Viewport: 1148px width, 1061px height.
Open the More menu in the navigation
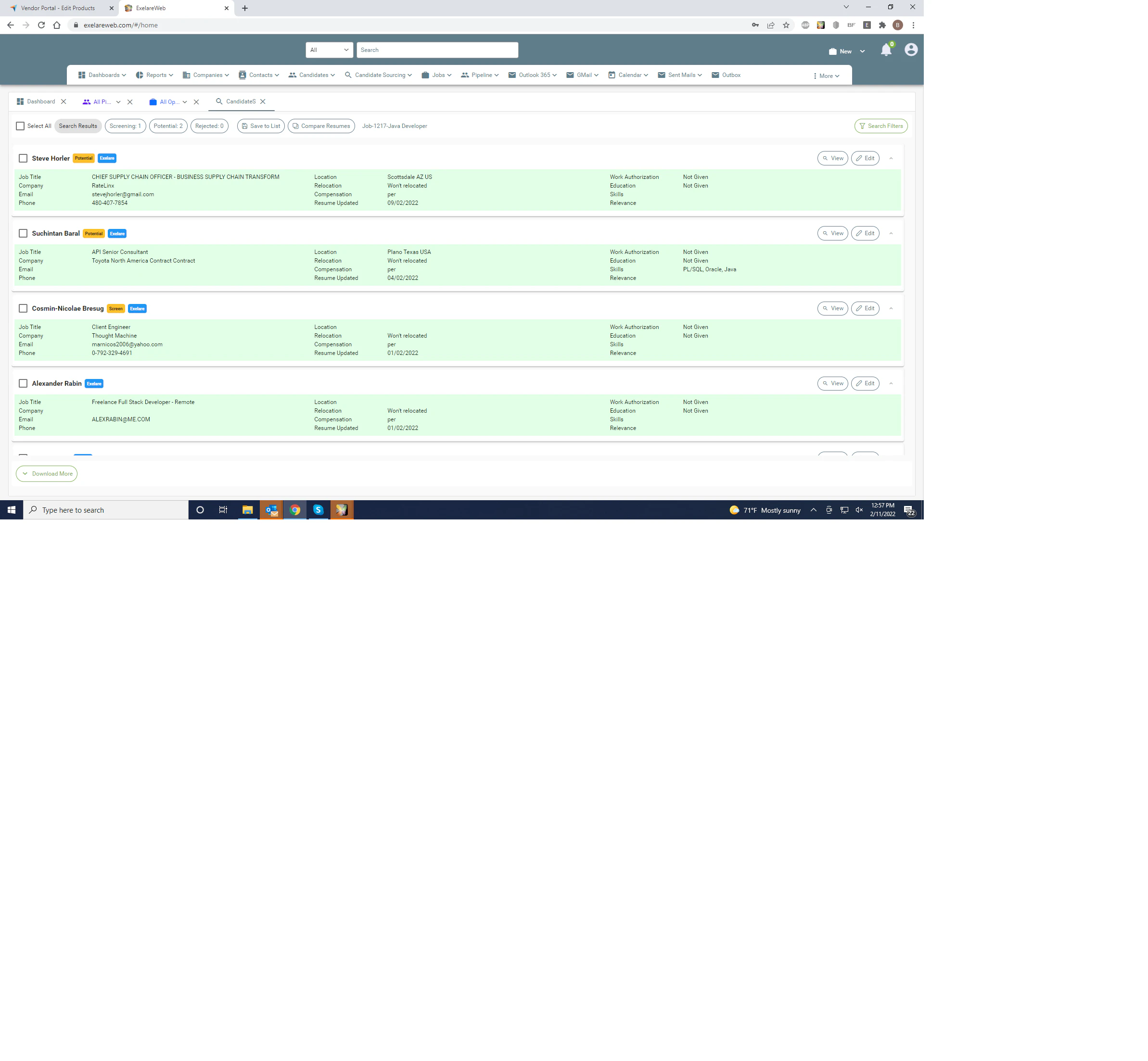point(825,75)
